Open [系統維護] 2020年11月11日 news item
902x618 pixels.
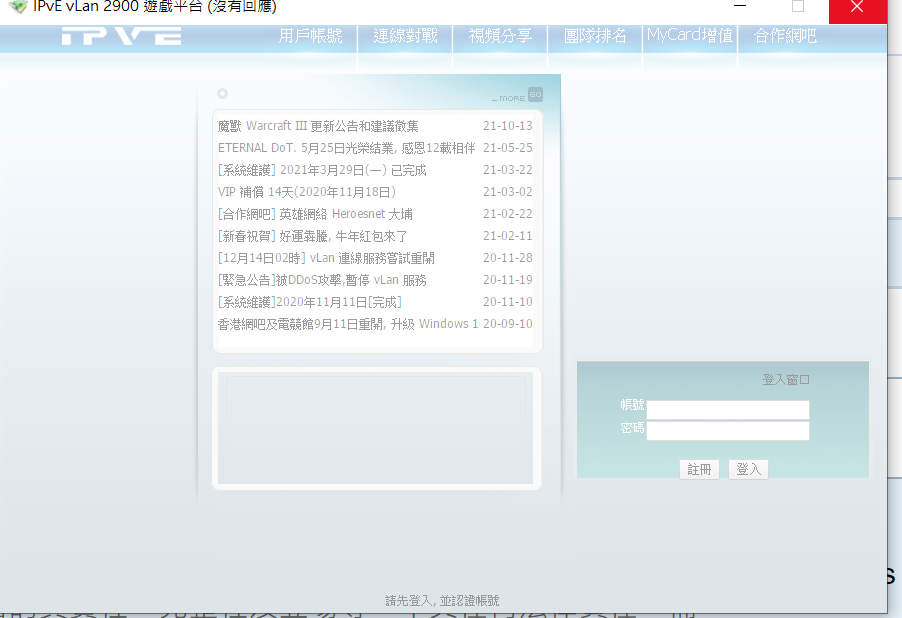309,302
